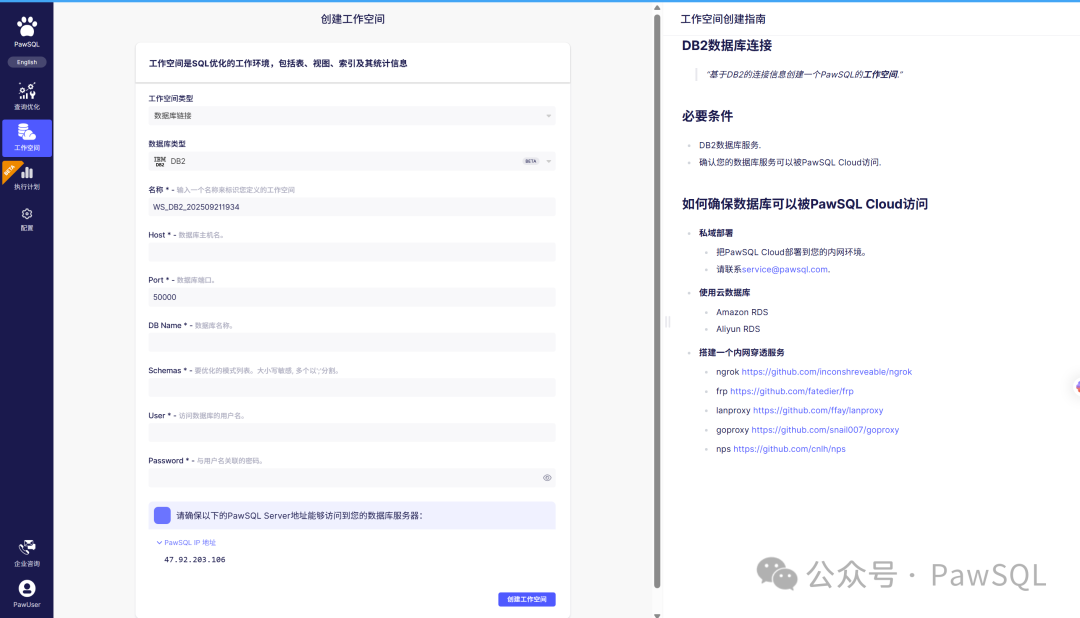Viewport: 1080px width, 618px height.
Task: Click the blue info icon in server notice
Action: click(x=162, y=515)
